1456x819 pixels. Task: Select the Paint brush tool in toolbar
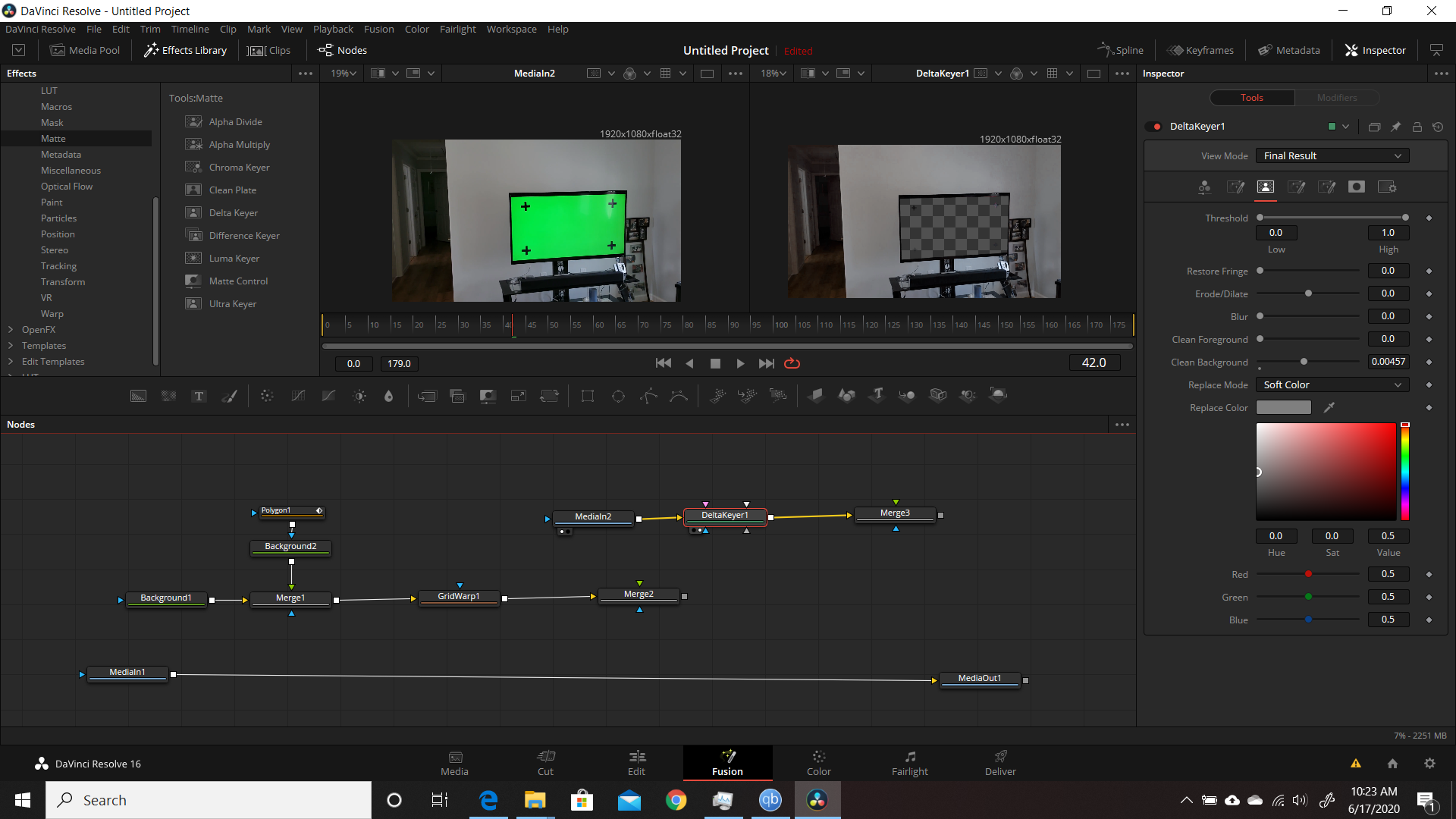[229, 396]
